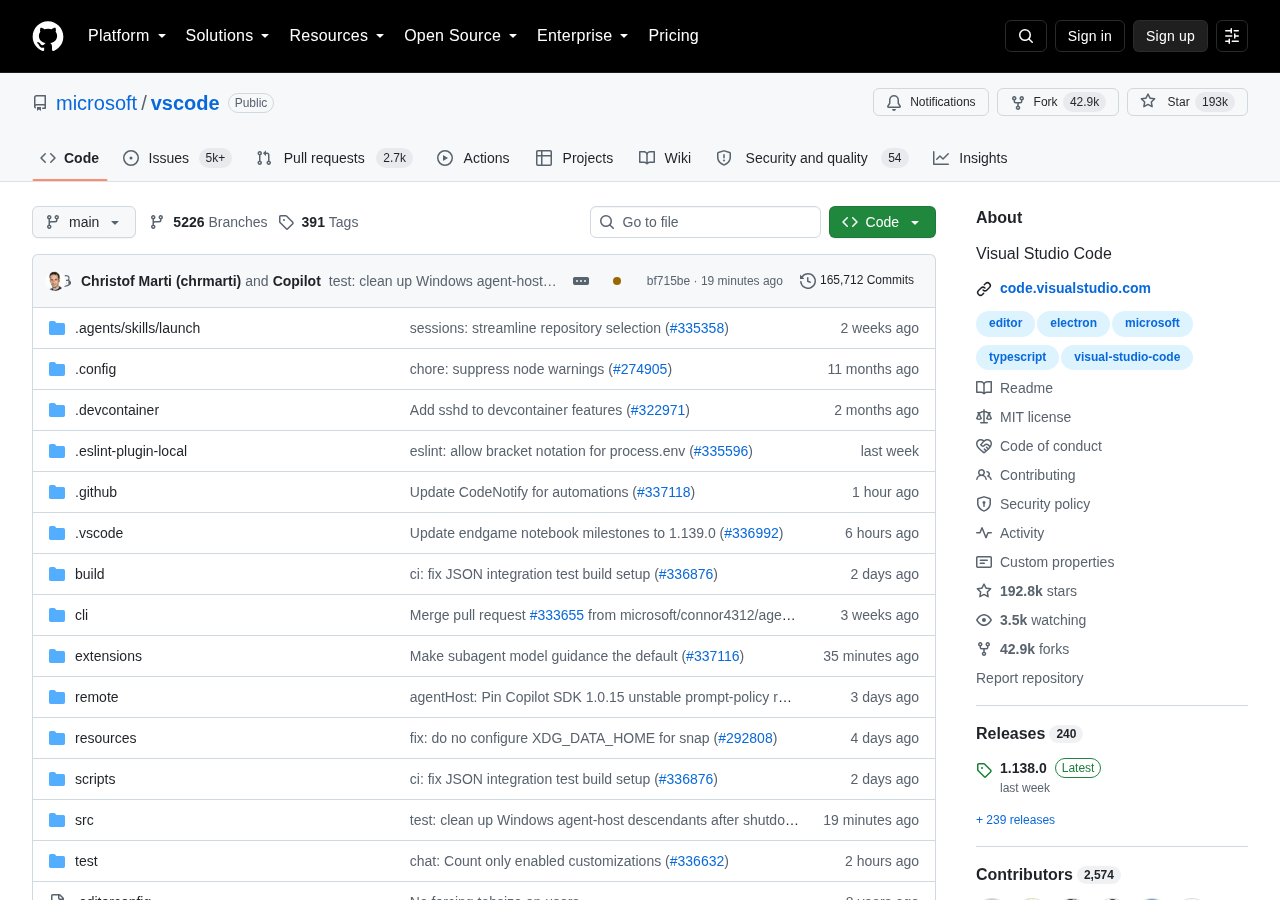Switch to the Issues tab

pos(177,158)
